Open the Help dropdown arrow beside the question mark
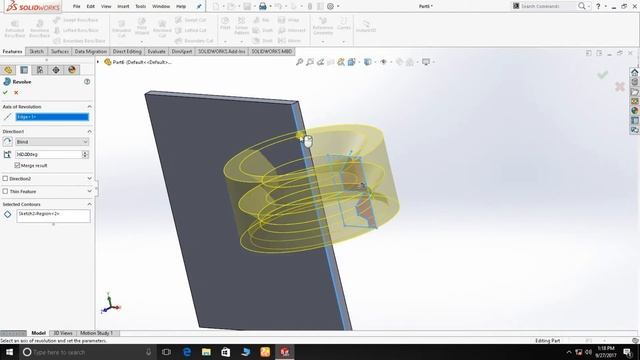The image size is (640, 360). tap(606, 7)
